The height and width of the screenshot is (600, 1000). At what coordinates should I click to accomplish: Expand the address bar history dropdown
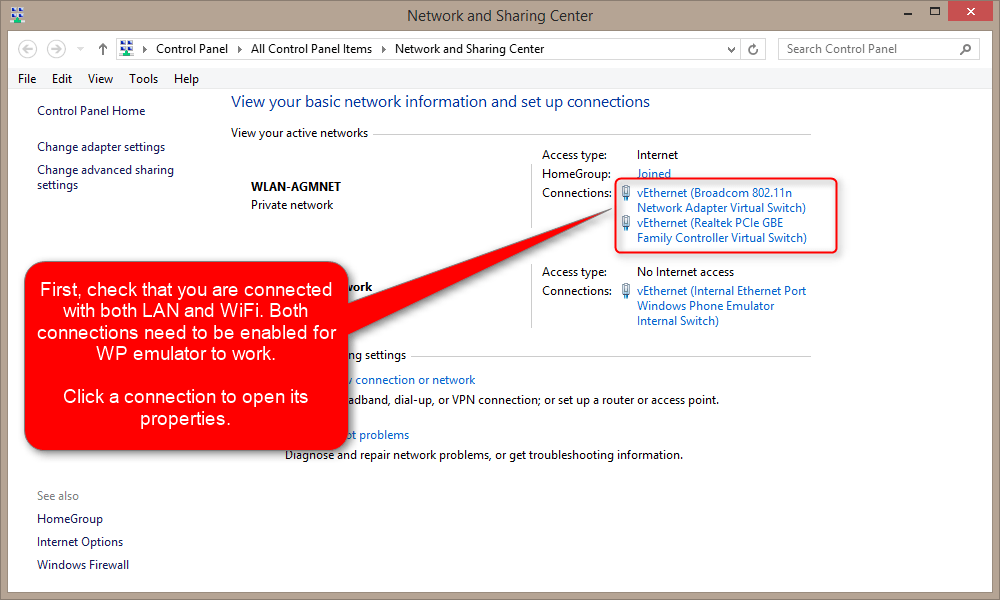(x=731, y=49)
